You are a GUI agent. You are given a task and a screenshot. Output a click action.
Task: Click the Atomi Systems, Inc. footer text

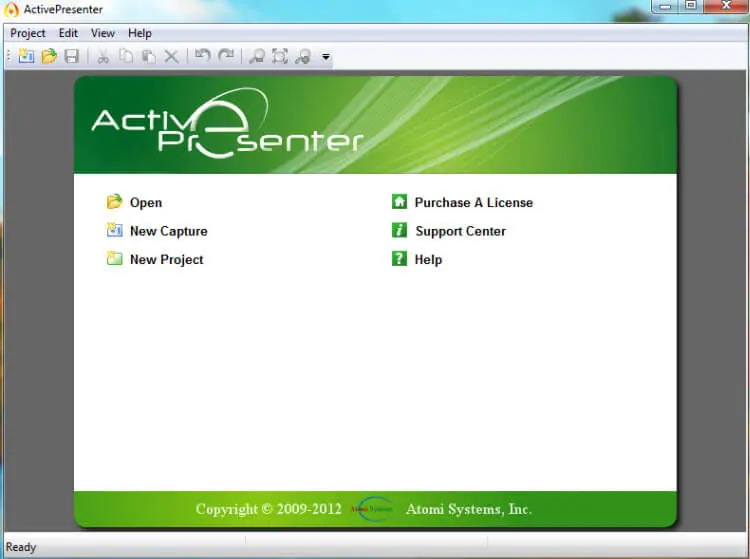click(469, 509)
